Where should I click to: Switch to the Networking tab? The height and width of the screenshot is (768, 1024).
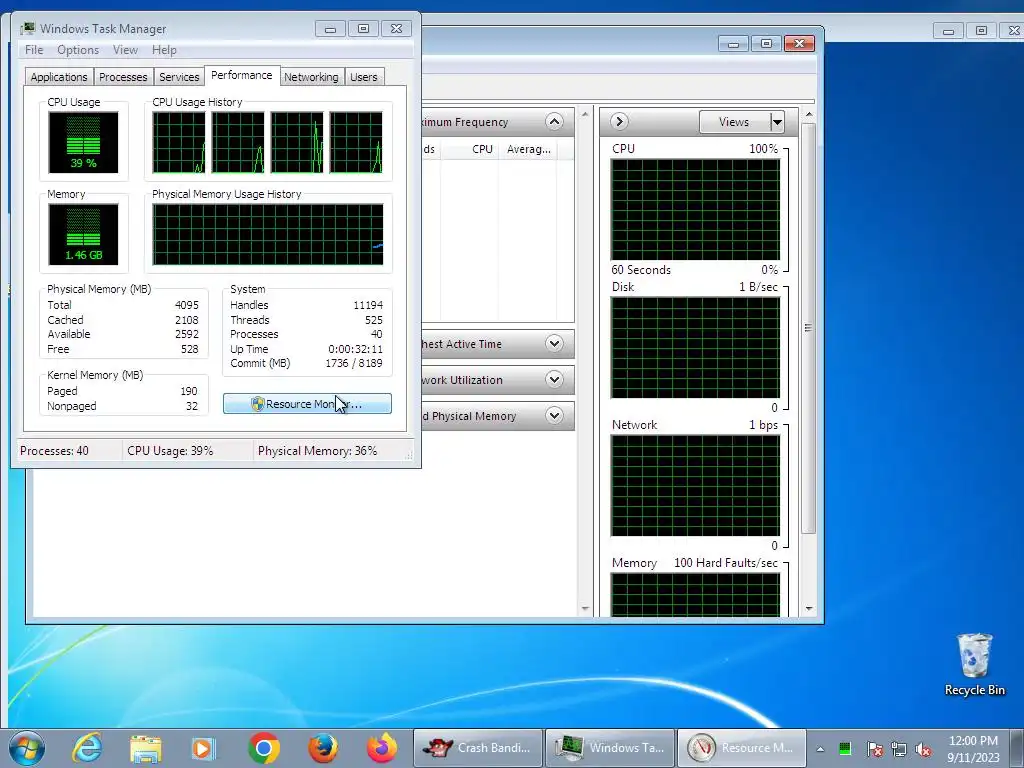(x=311, y=77)
